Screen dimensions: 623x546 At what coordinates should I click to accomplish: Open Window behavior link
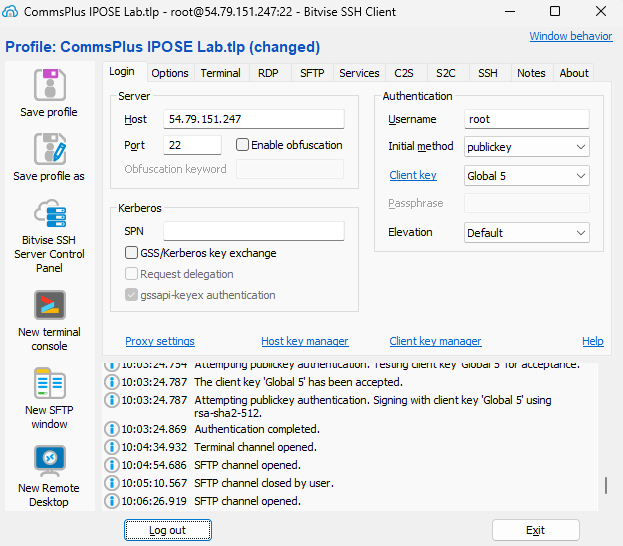coord(571,36)
